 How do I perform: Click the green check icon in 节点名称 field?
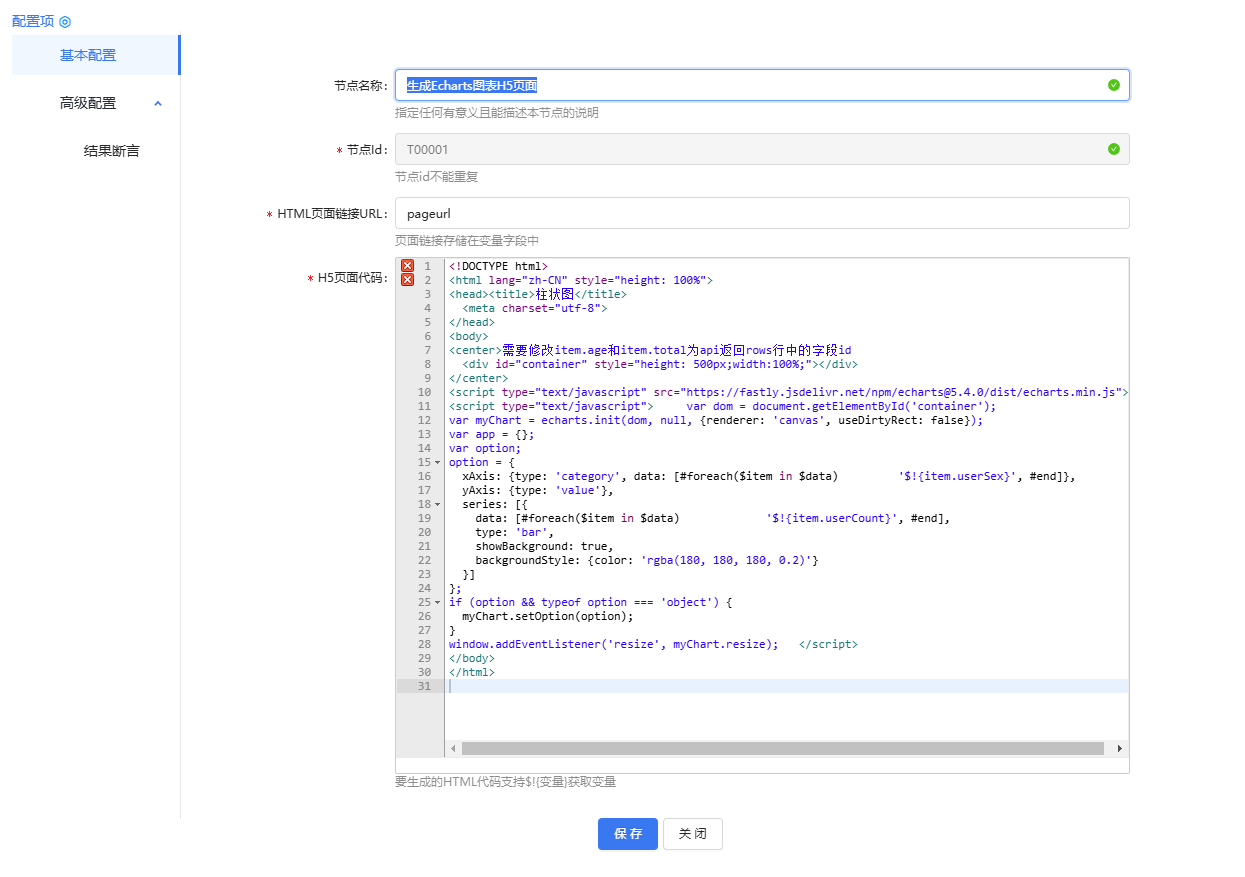(1114, 85)
